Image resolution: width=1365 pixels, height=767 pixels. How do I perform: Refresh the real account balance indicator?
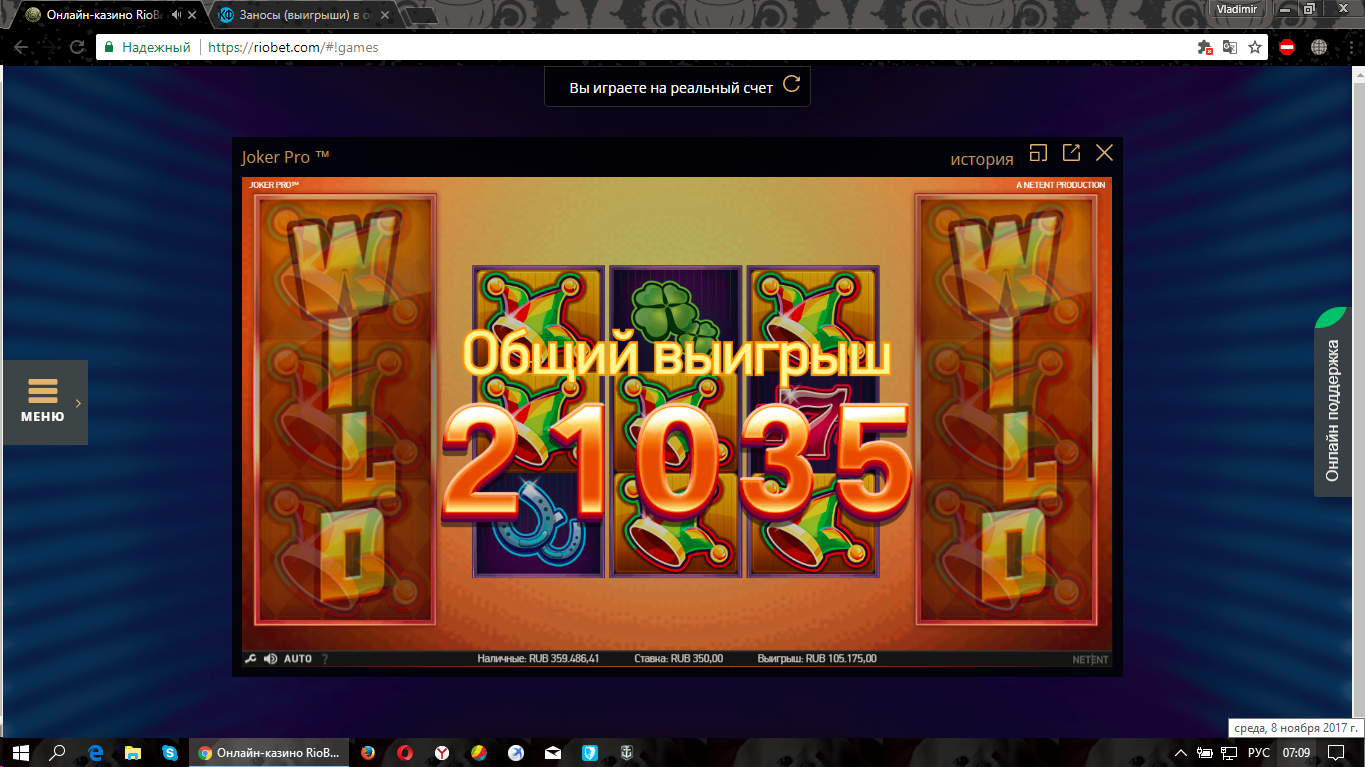click(x=791, y=84)
